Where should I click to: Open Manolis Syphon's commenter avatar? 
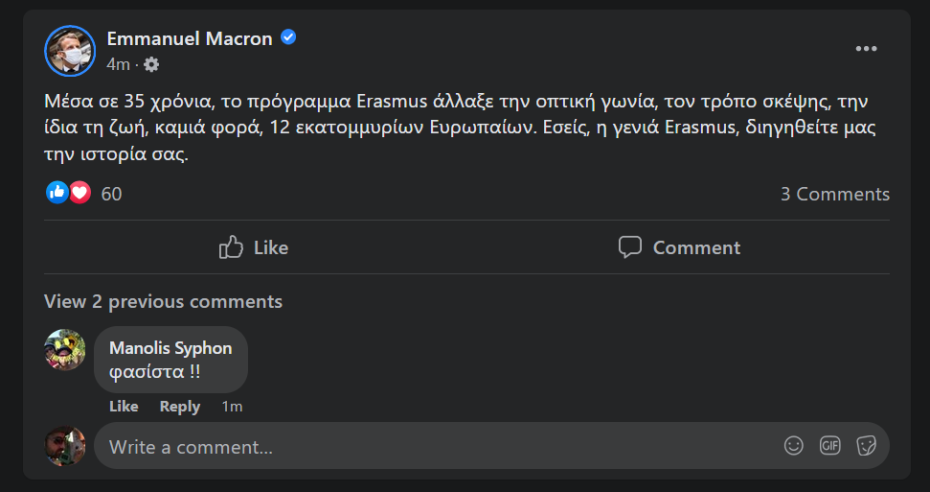tap(65, 350)
